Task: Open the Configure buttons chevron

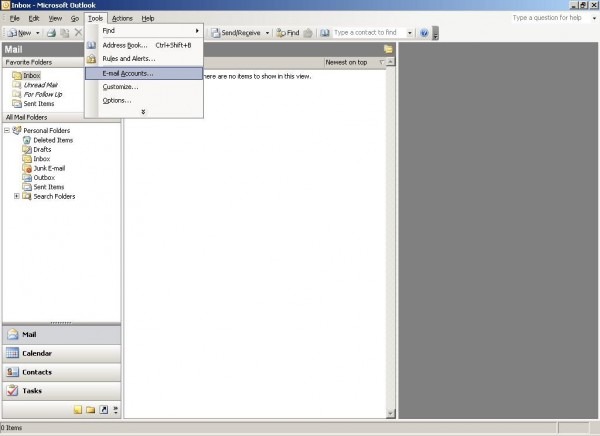Action: pyautogui.click(x=116, y=410)
